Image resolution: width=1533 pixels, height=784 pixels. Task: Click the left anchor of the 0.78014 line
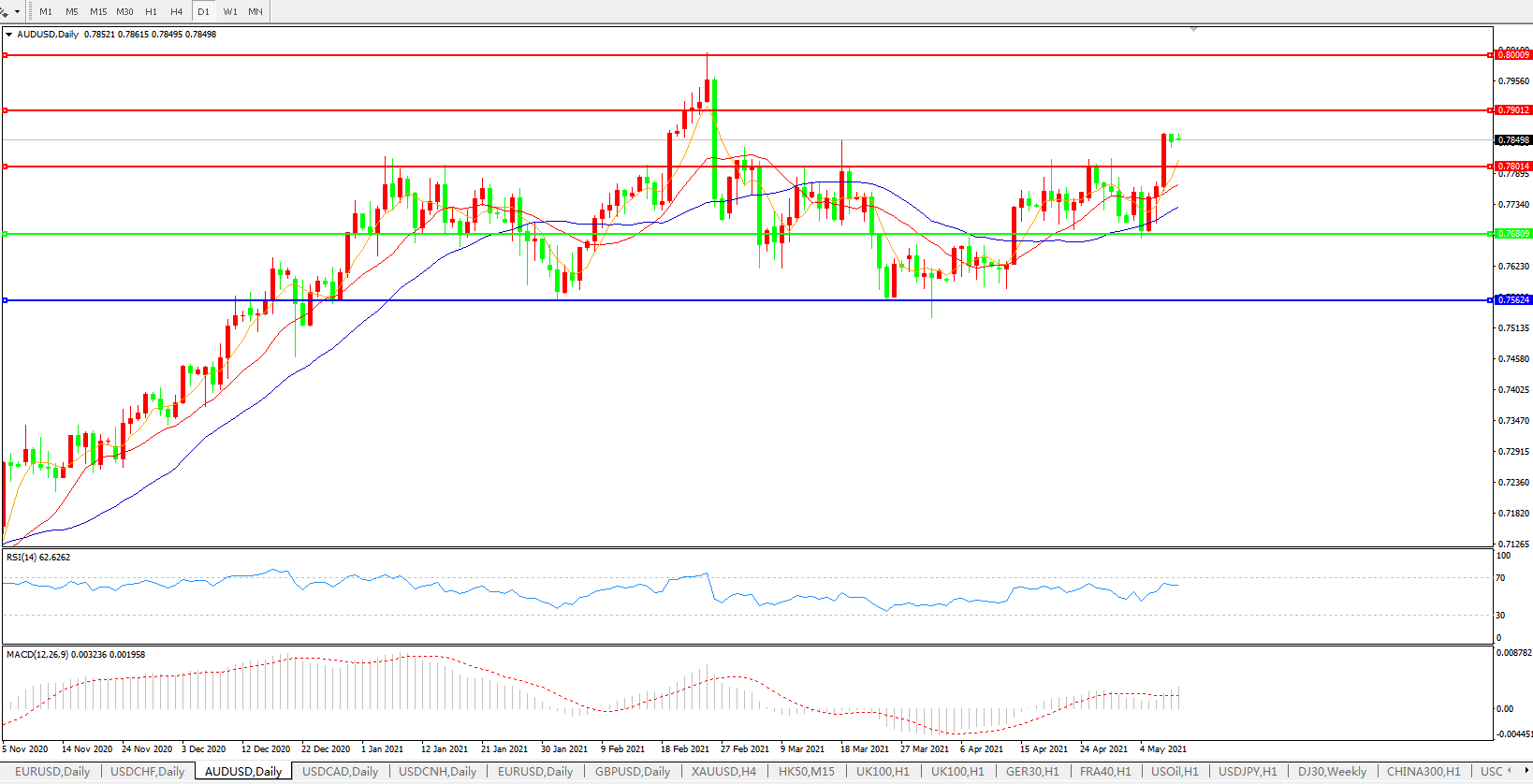(x=6, y=167)
